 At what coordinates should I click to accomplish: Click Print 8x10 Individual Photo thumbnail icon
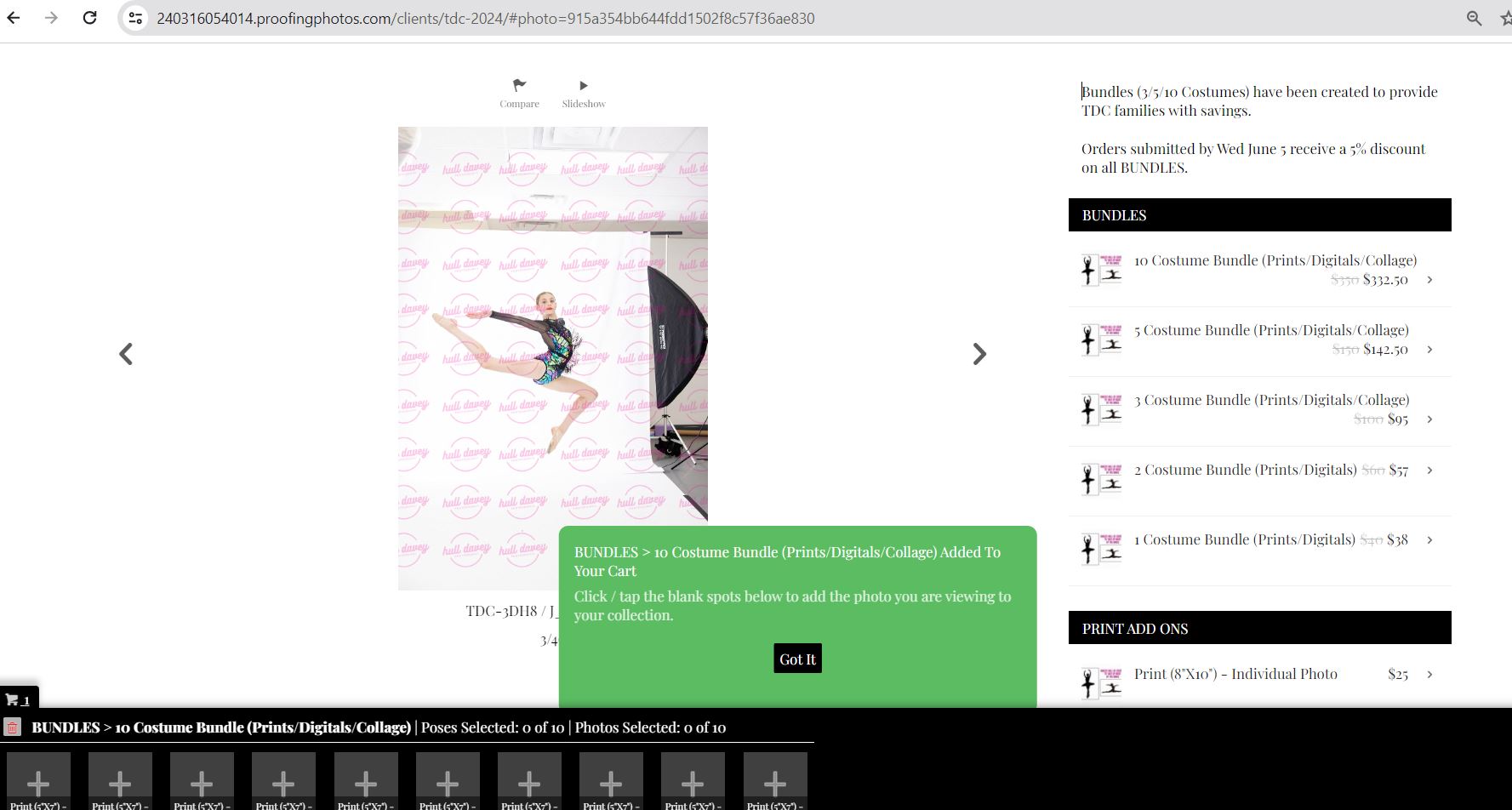click(1102, 683)
